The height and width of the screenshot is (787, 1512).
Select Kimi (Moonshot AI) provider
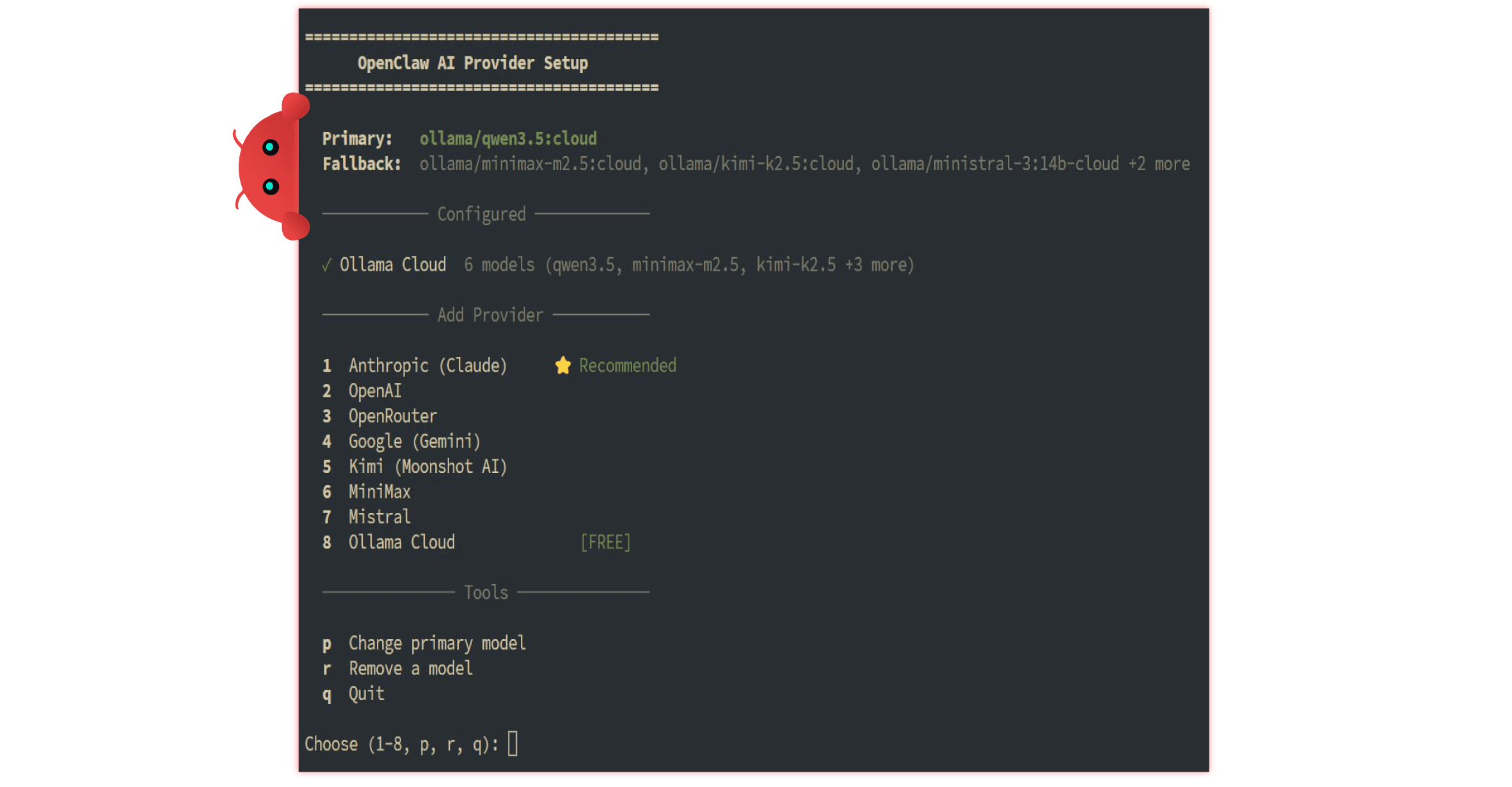point(427,466)
